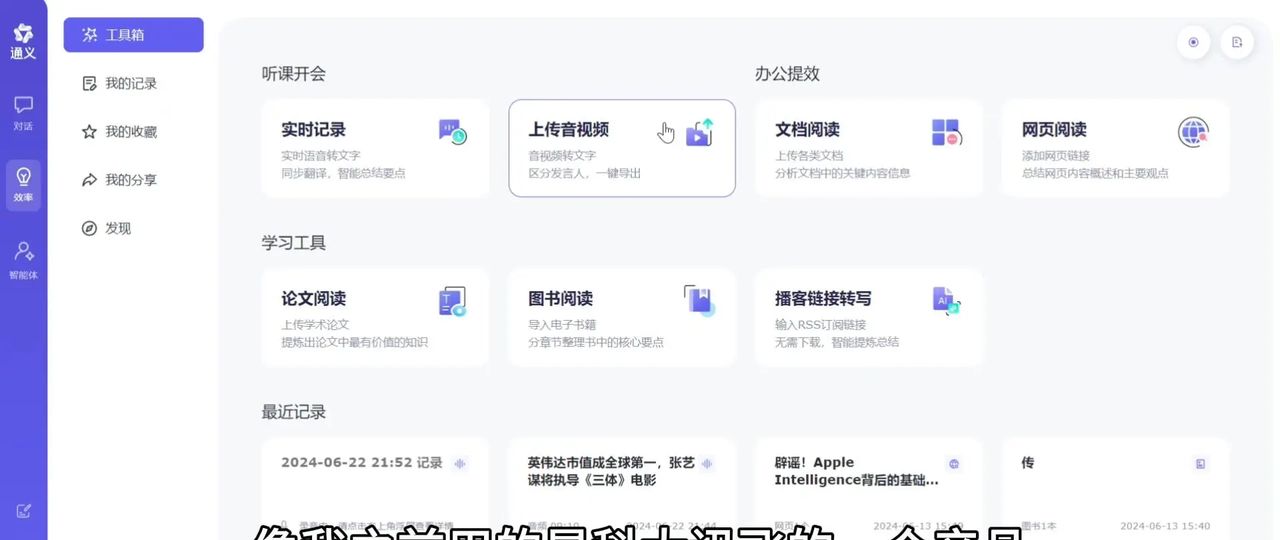Select the 效率 lightbulb sidebar icon

coord(23,185)
